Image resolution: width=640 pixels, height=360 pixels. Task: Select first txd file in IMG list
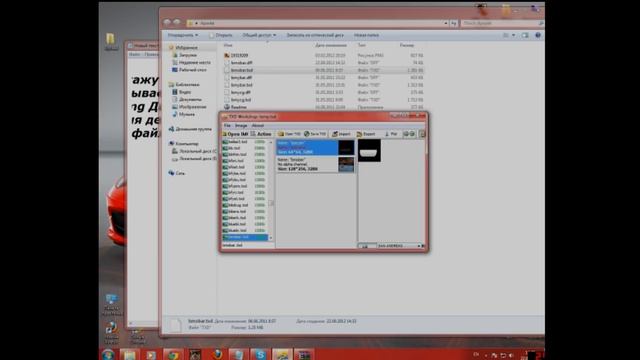[x=245, y=142]
